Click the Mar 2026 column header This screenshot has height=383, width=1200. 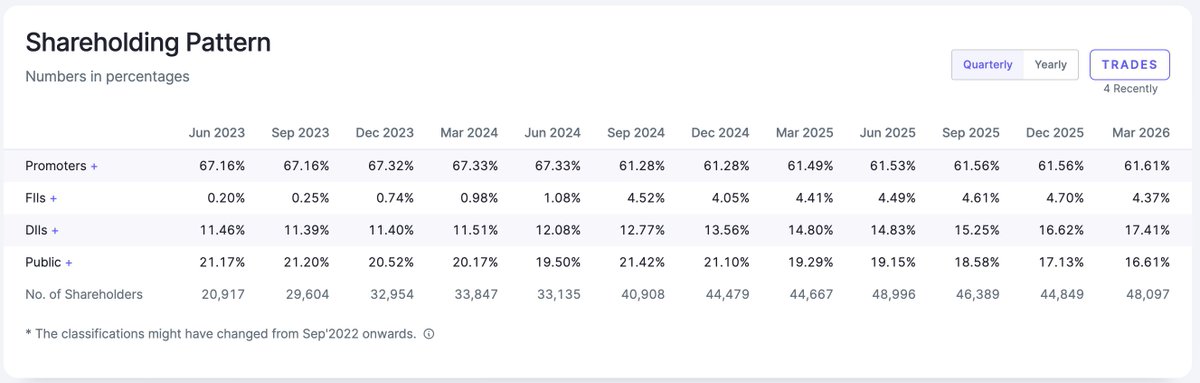pos(1140,132)
